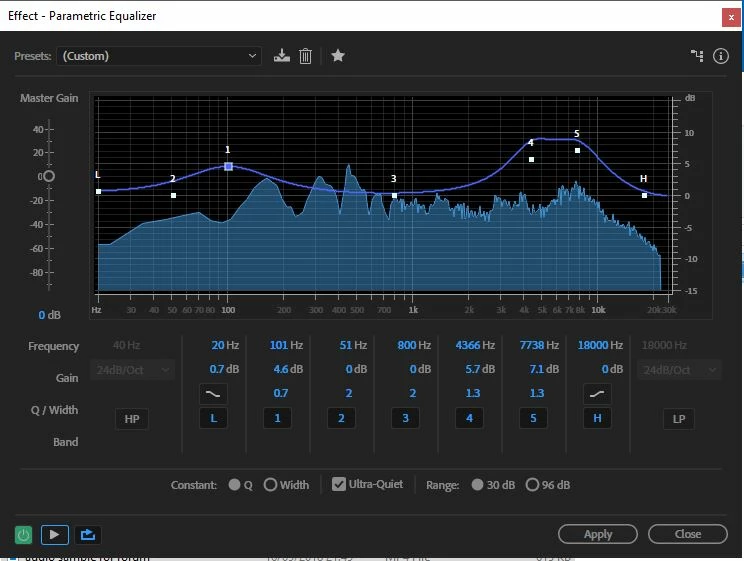This screenshot has width=744, height=561.
Task: Edit band 2 Q value 2
Action: [x=349, y=393]
